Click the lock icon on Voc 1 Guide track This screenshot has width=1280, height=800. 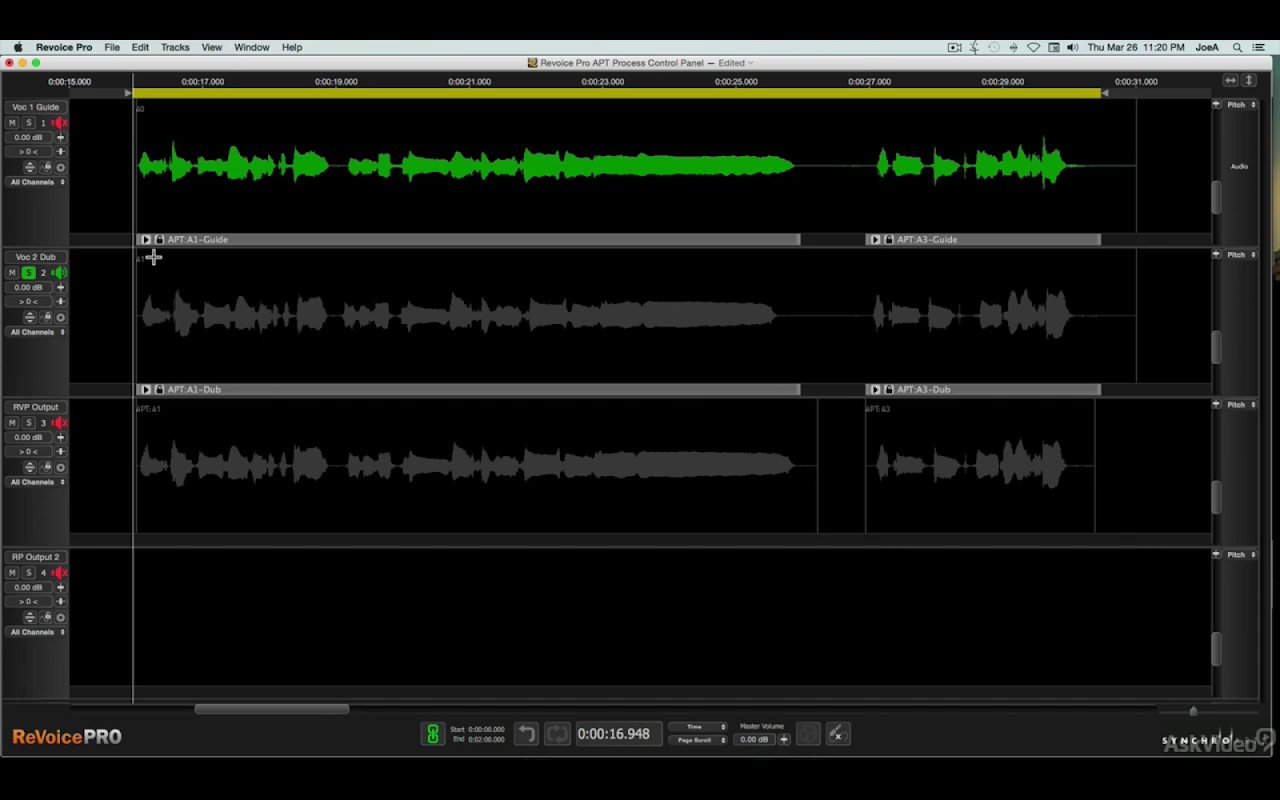coord(46,167)
